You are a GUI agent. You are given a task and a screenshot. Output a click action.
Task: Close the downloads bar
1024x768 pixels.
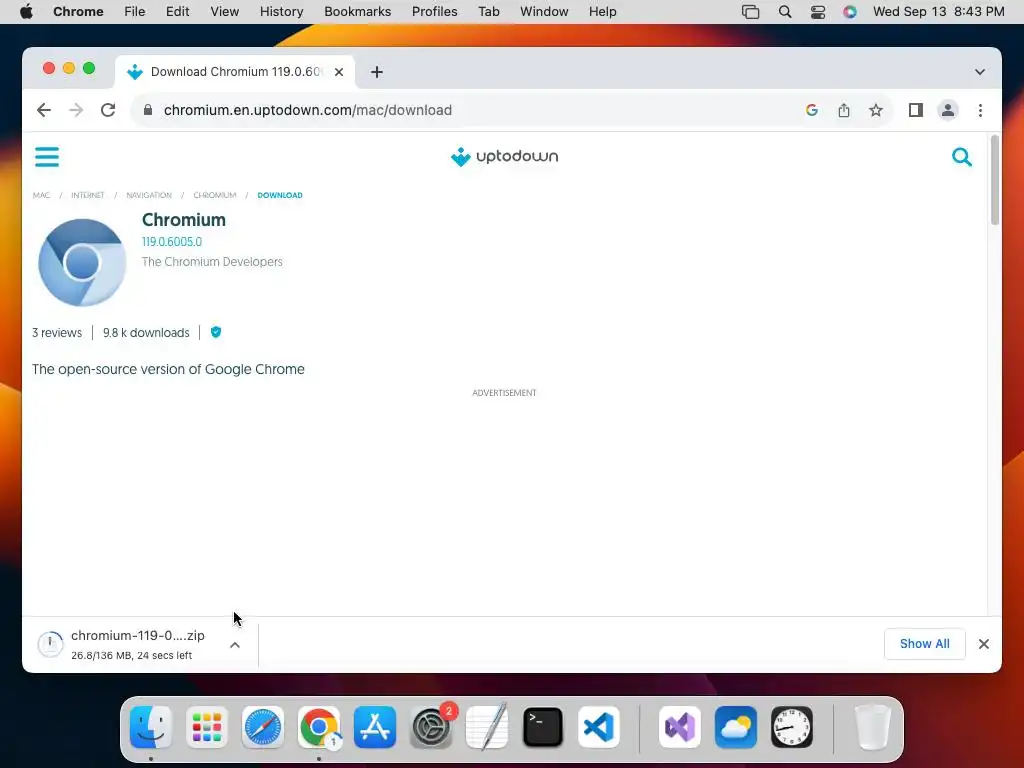point(984,644)
